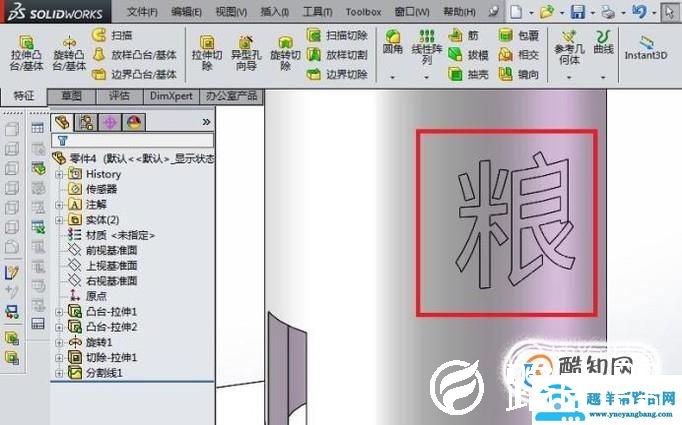Switch to the 草图 sketch tab
Image resolution: width=682 pixels, height=425 pixels.
tap(71, 96)
